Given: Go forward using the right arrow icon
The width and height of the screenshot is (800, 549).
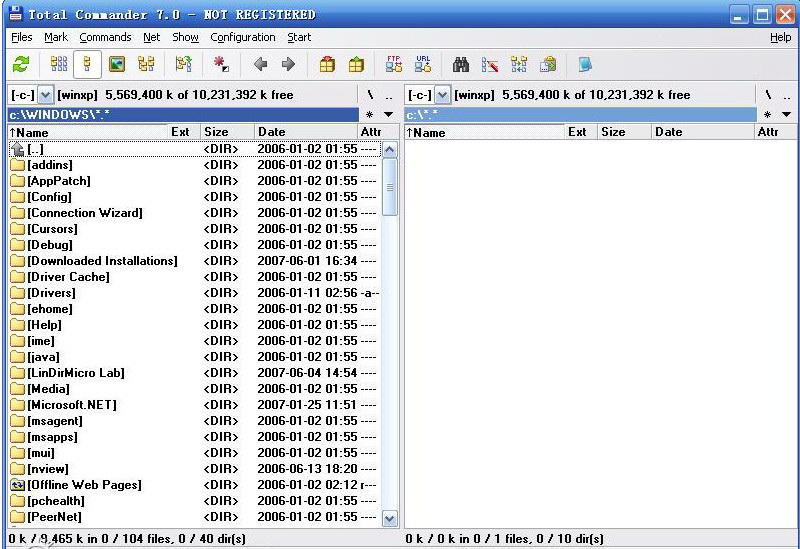Looking at the screenshot, I should coord(288,64).
